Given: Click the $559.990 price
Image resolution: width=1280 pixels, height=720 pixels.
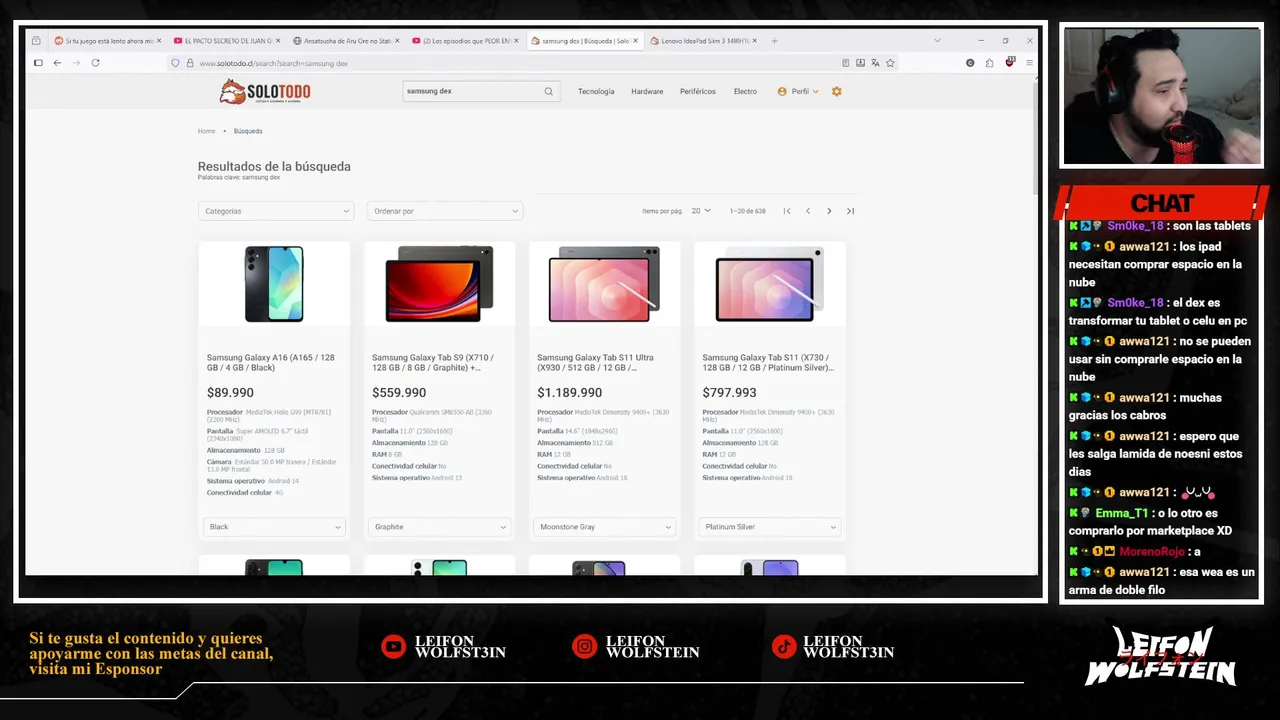Looking at the screenshot, I should (399, 393).
